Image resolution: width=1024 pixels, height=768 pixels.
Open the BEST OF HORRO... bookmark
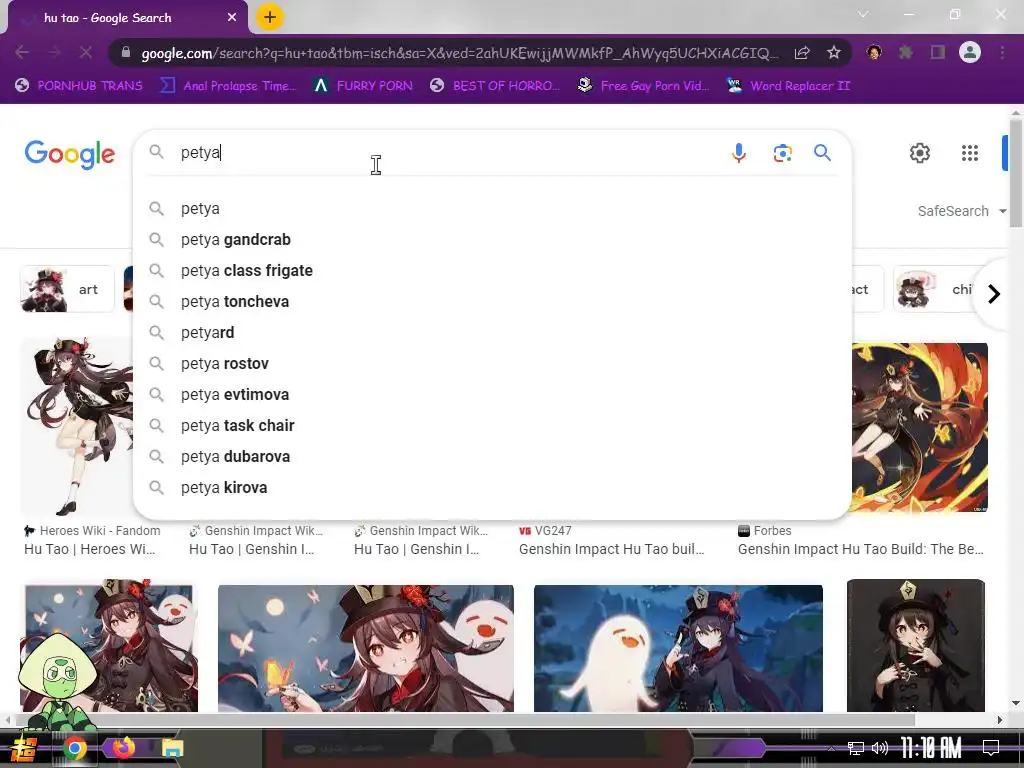coord(495,86)
